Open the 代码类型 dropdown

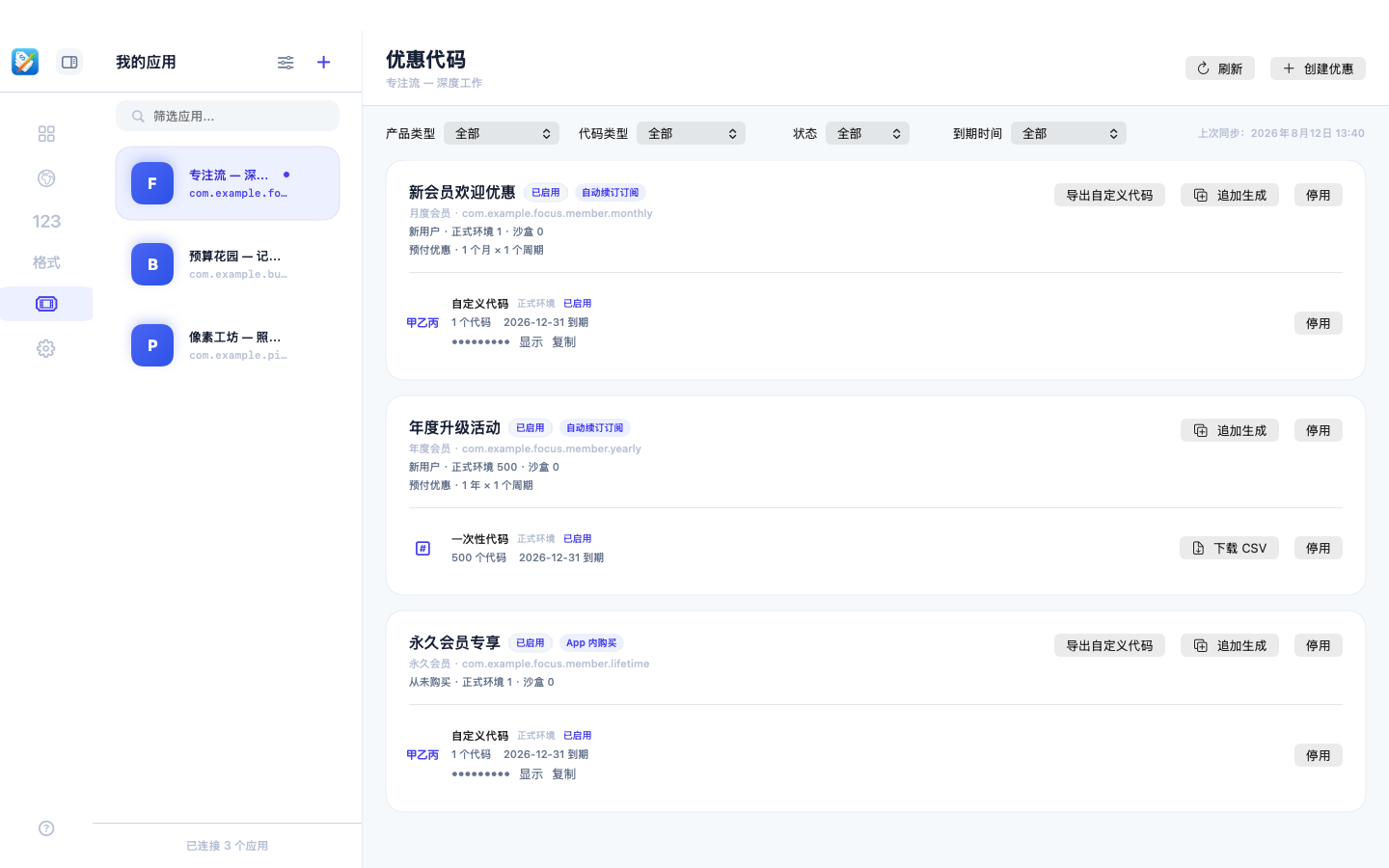(691, 133)
